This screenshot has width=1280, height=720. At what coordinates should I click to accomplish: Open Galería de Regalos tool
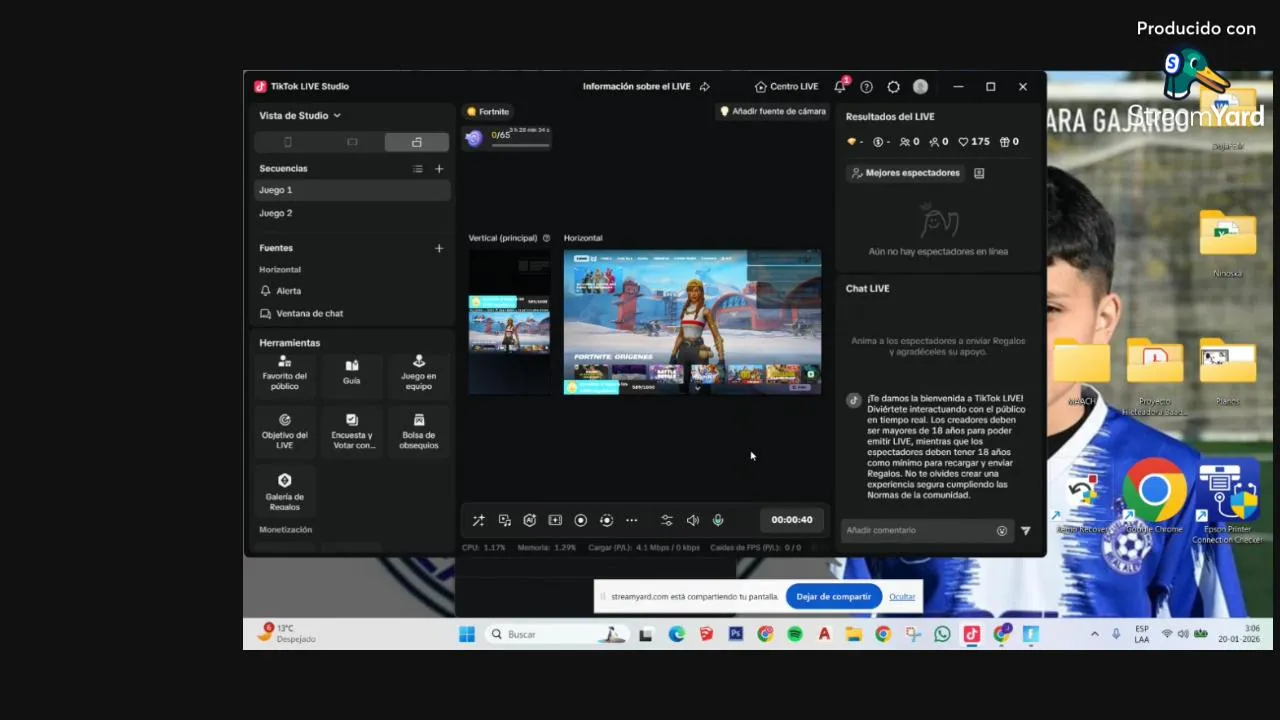tap(285, 491)
